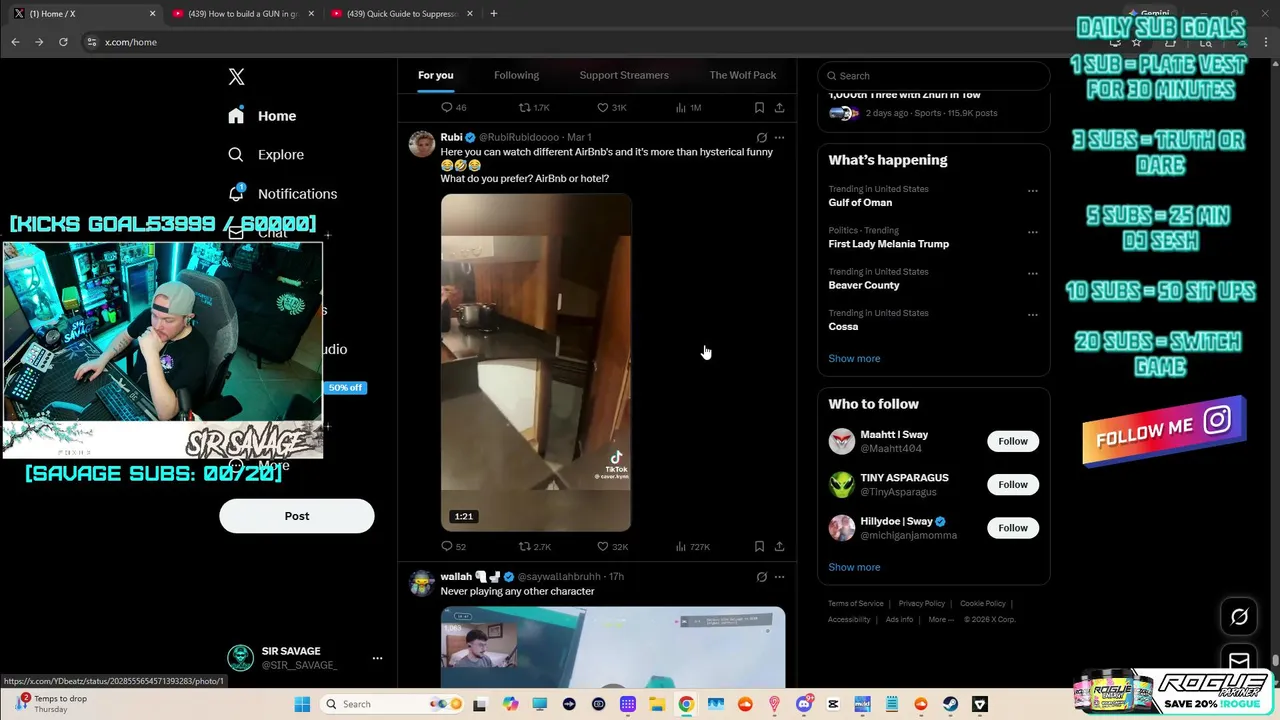Open Hillydoe | Sway profile avatar

point(842,527)
